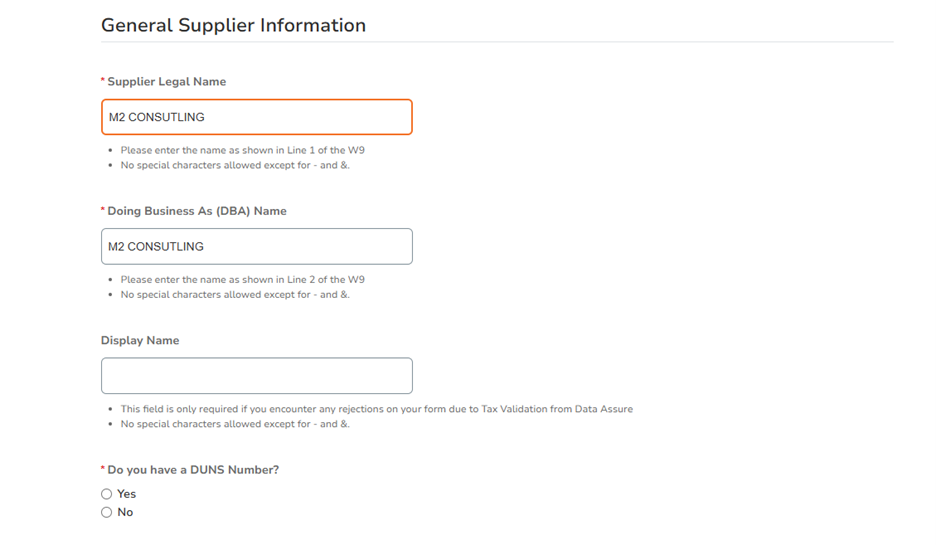Click the required asterisk beside the DUNS question
Screen dimensions: 936x545
[x=103, y=470]
